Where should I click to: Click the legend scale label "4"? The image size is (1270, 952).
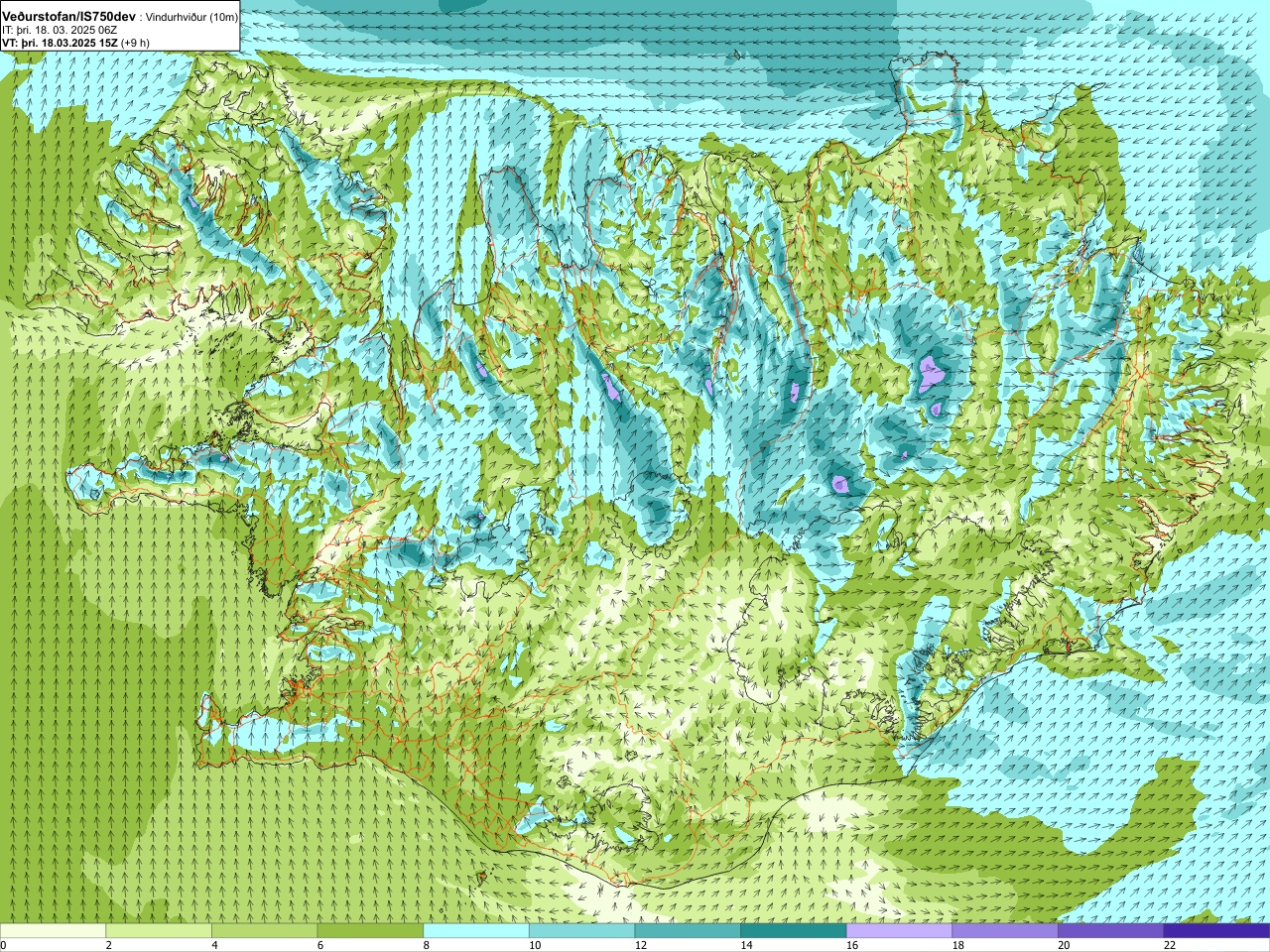[x=214, y=945]
